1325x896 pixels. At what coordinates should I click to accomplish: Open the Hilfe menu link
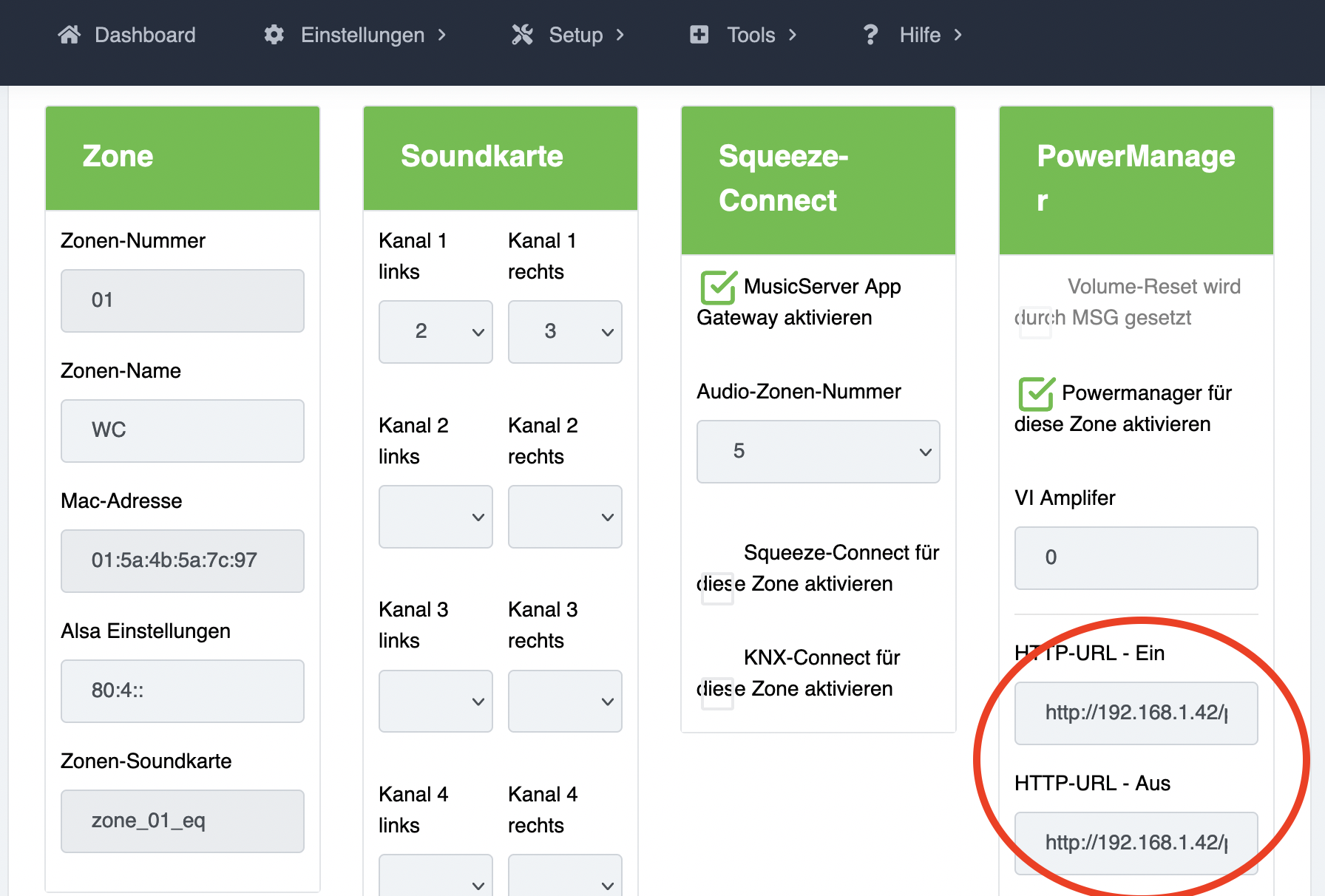[920, 35]
